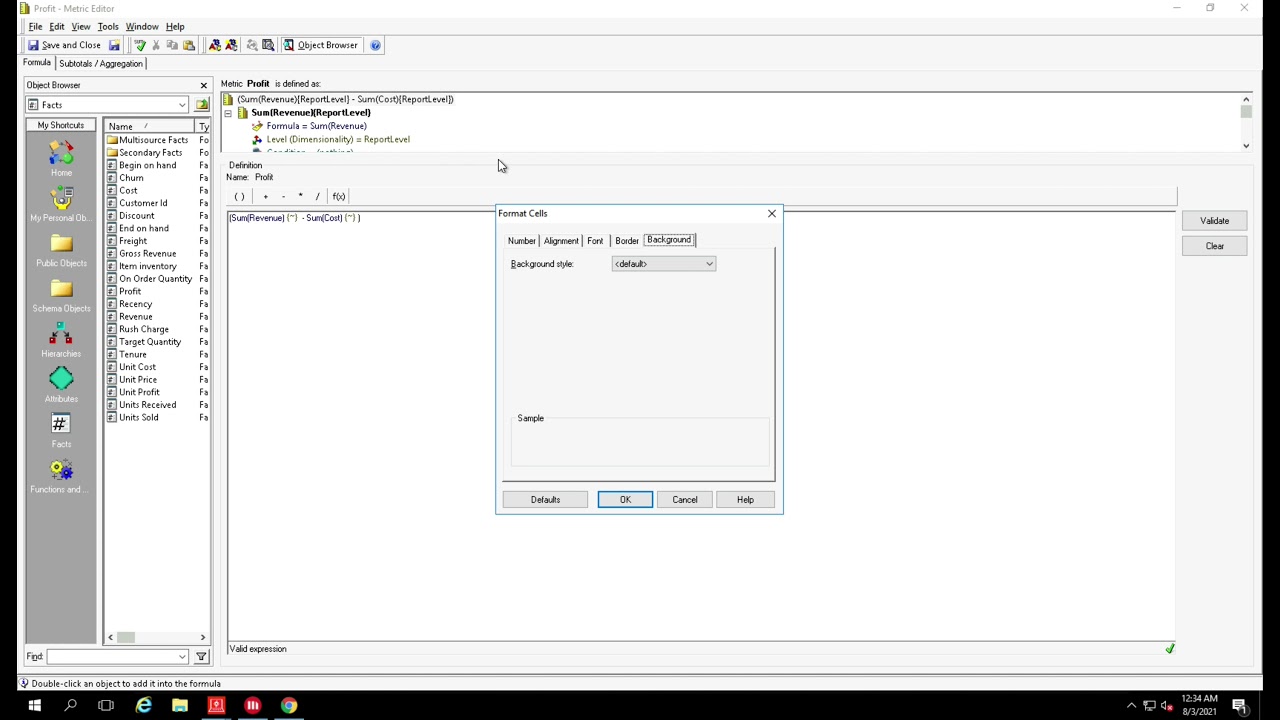Close the Format Cells dialog
Viewport: 1280px width, 720px height.
(x=772, y=213)
